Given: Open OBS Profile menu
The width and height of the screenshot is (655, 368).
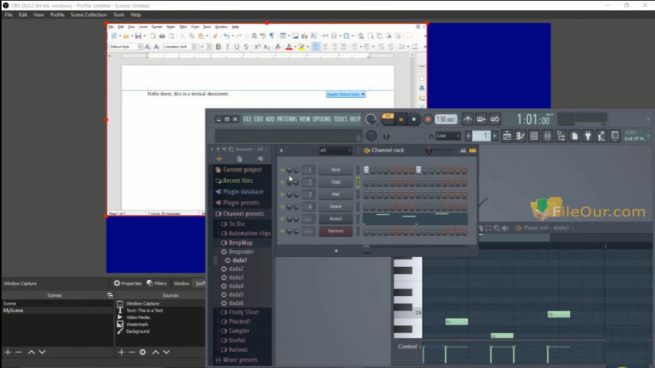Looking at the screenshot, I should (57, 15).
